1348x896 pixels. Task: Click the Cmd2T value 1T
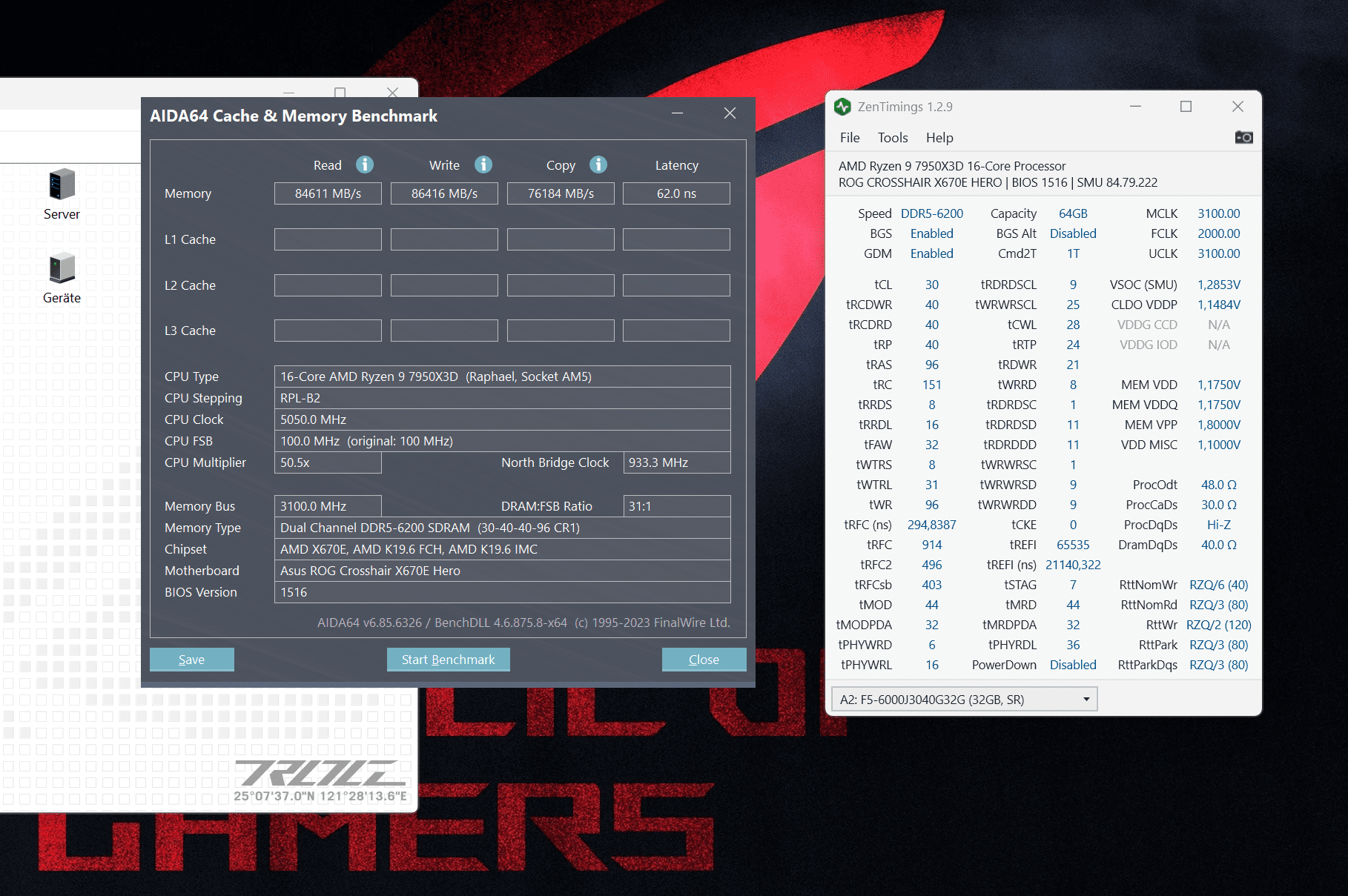1073,253
